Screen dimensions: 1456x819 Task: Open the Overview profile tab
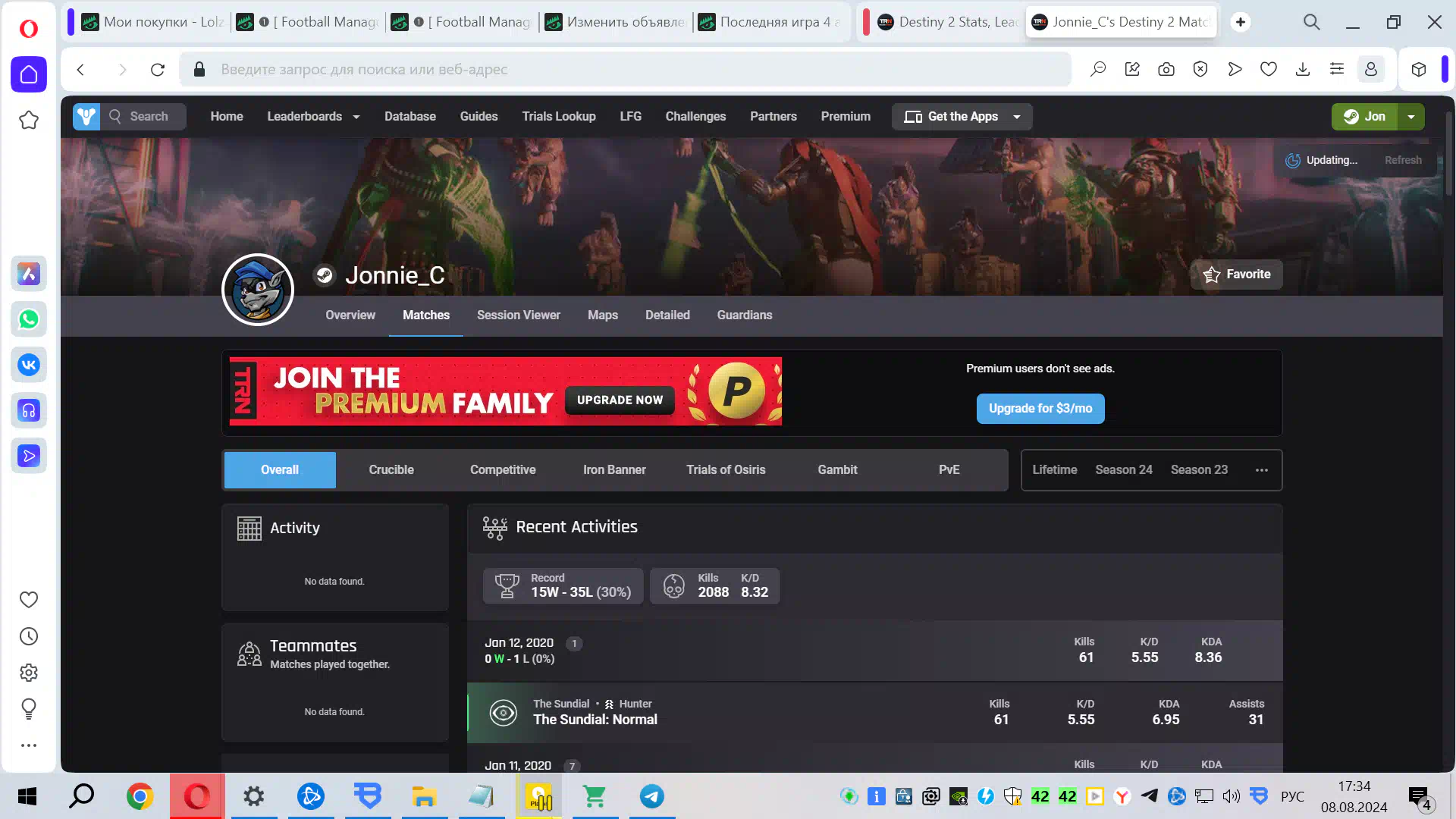tap(350, 315)
